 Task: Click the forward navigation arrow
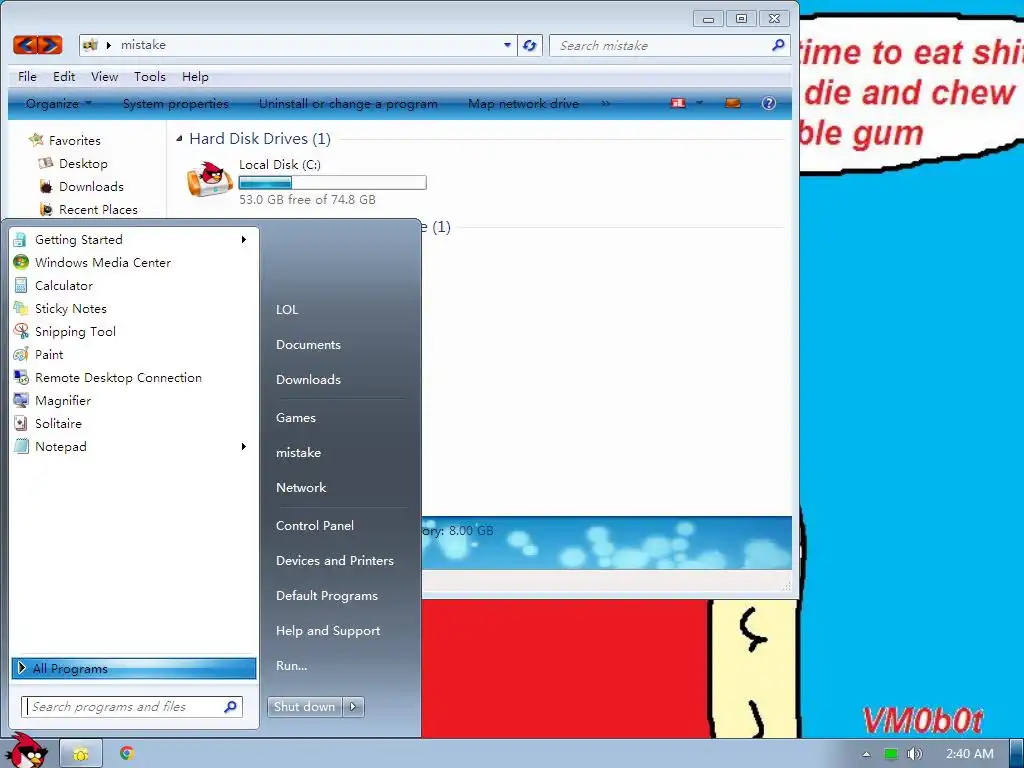tap(50, 44)
